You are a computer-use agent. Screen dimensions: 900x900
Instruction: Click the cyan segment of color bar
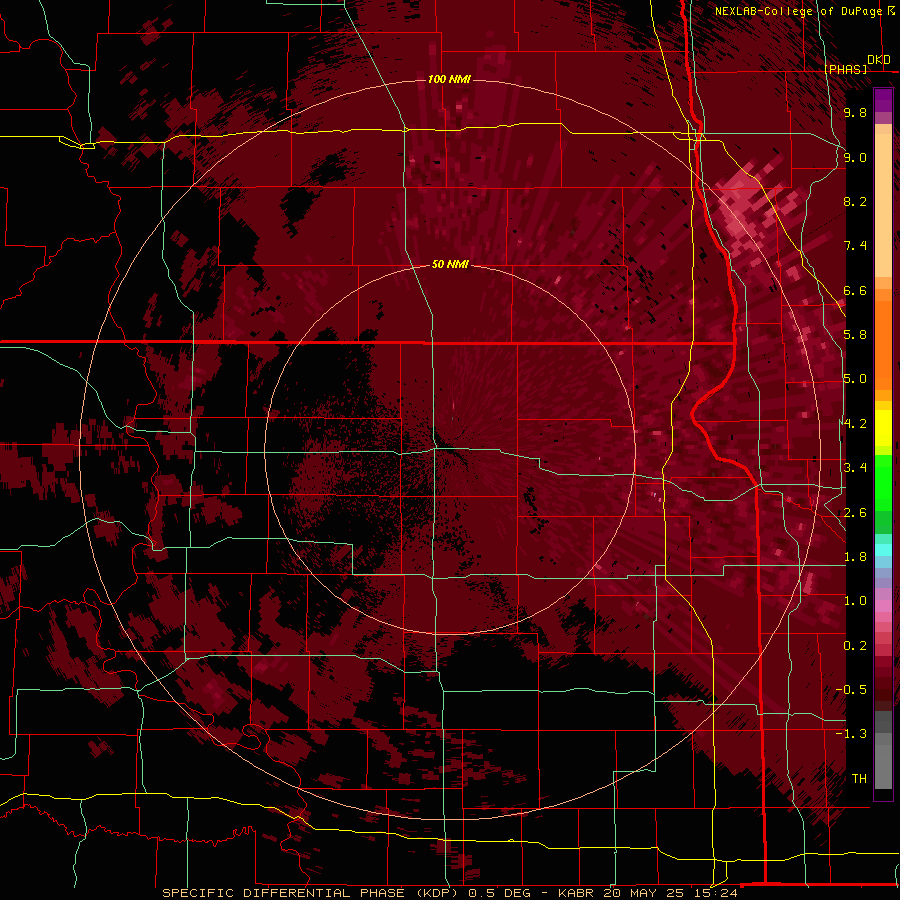click(883, 550)
